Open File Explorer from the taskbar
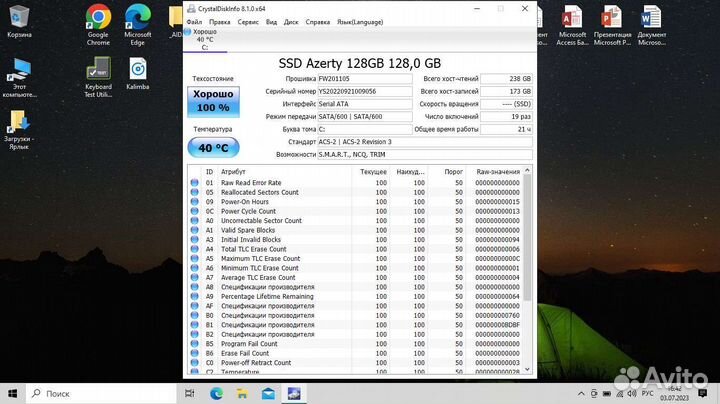This screenshot has height=404, width=720. (x=242, y=393)
